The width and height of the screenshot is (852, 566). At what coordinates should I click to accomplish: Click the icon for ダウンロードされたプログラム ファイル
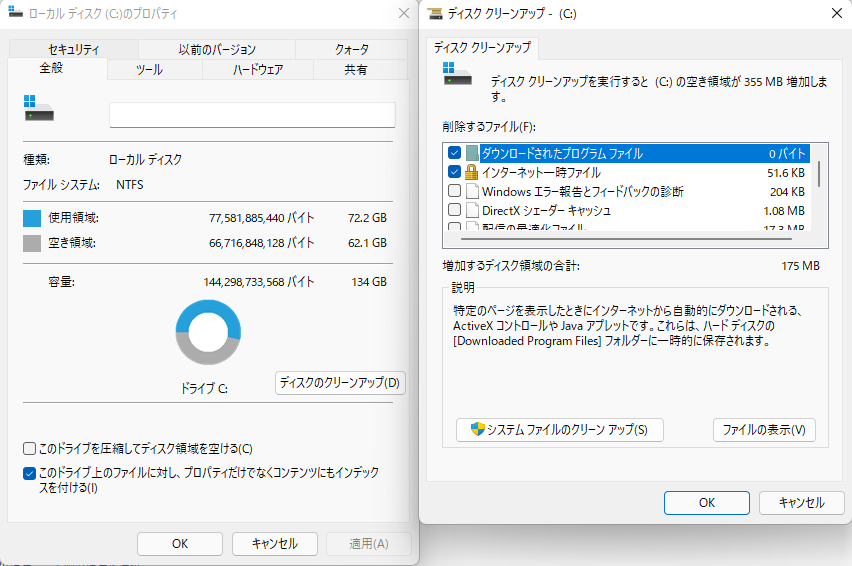[x=472, y=154]
